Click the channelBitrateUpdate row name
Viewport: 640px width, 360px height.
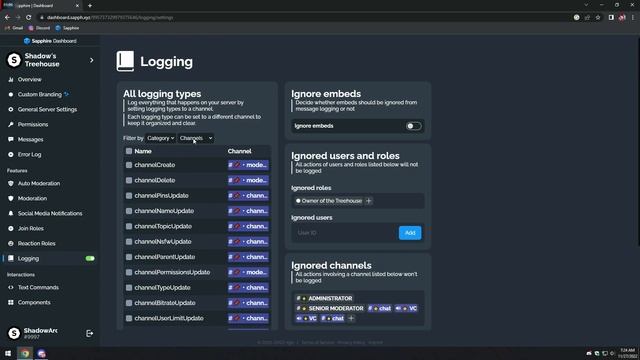165,303
